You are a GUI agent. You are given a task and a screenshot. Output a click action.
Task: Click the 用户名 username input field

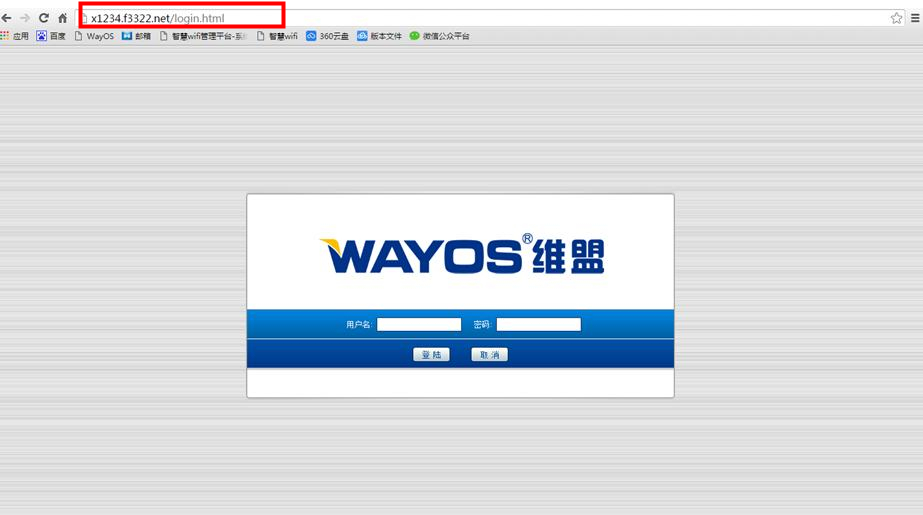(x=419, y=324)
